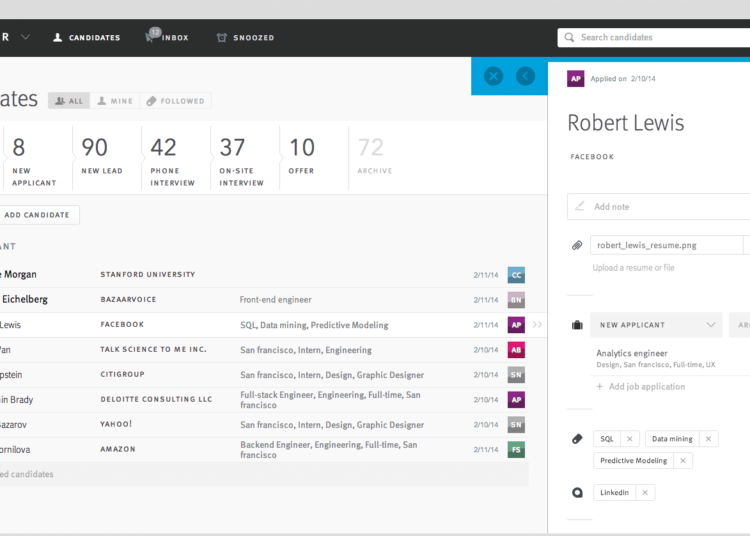Click the tag icon beside SQL
The width and height of the screenshot is (750, 536).
click(x=577, y=439)
